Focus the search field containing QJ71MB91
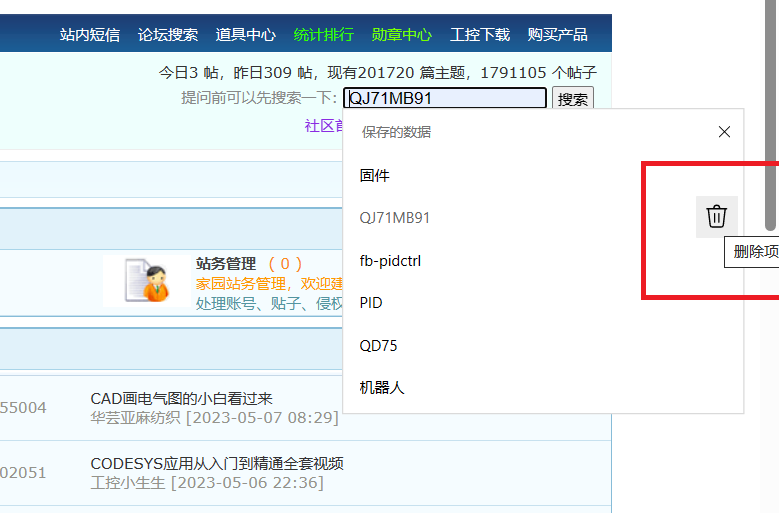 coord(444,99)
